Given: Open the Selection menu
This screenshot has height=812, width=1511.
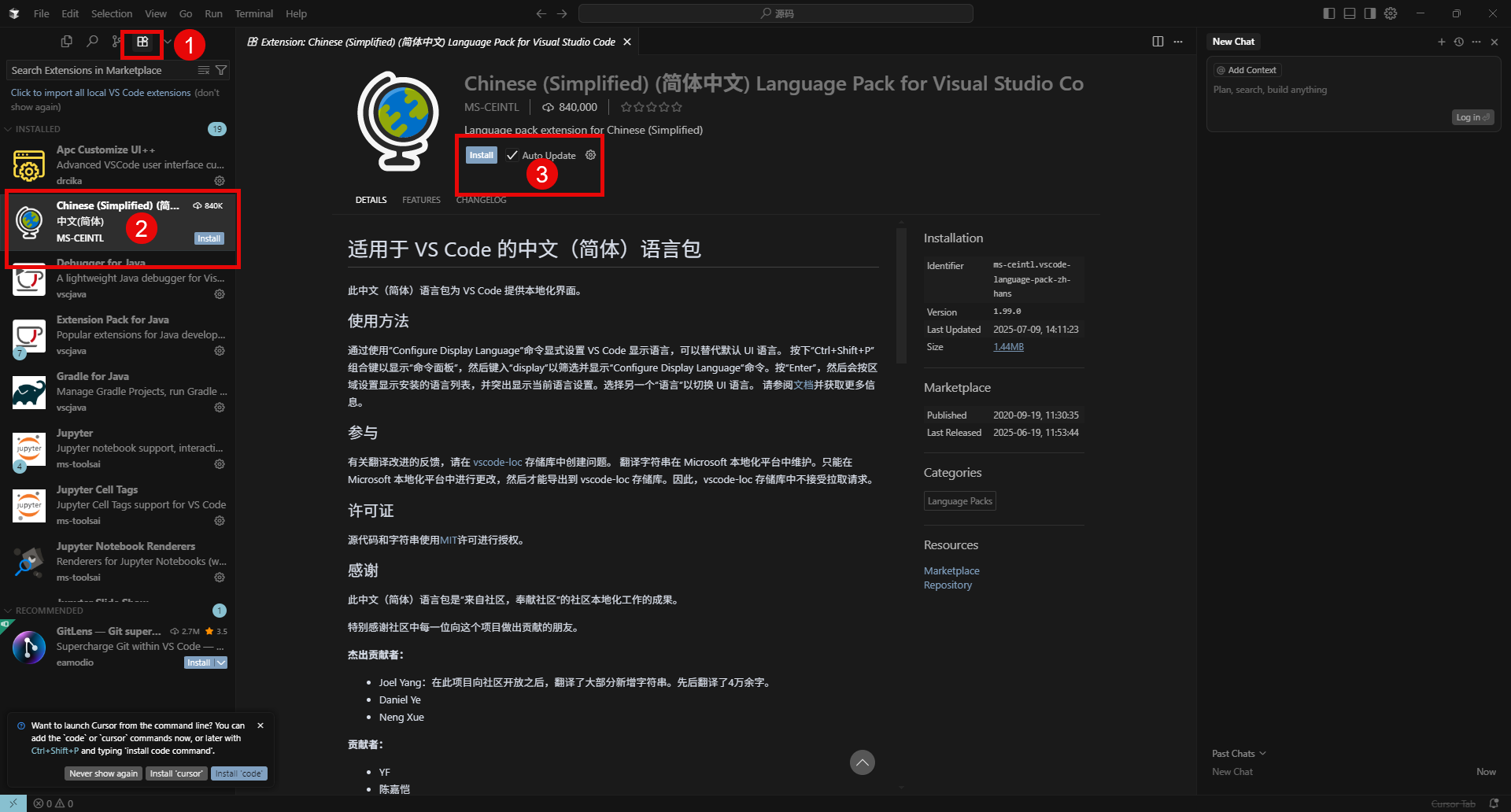Looking at the screenshot, I should (112, 13).
